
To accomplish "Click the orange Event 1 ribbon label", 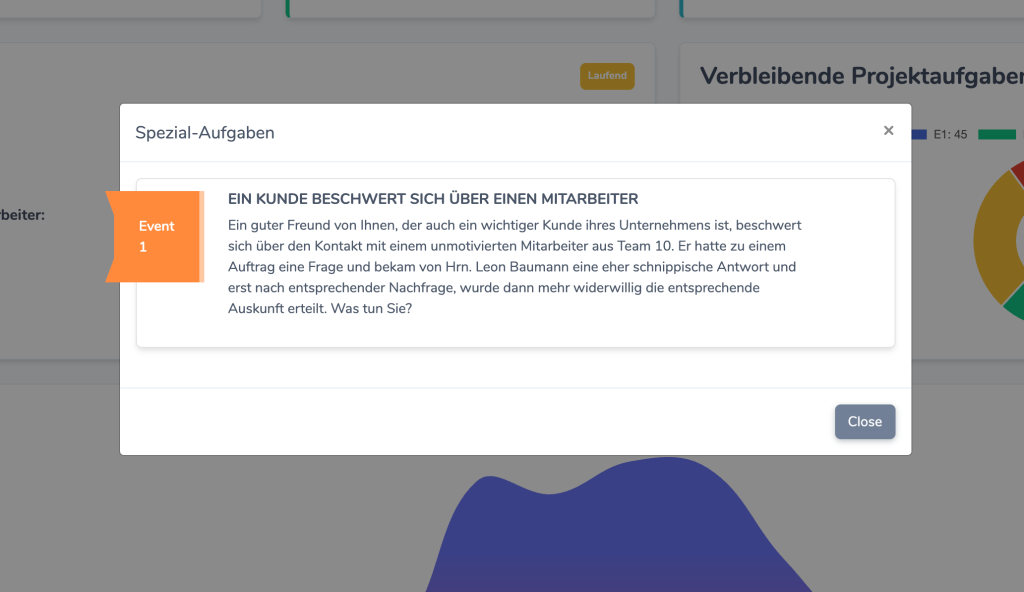I will (155, 237).
